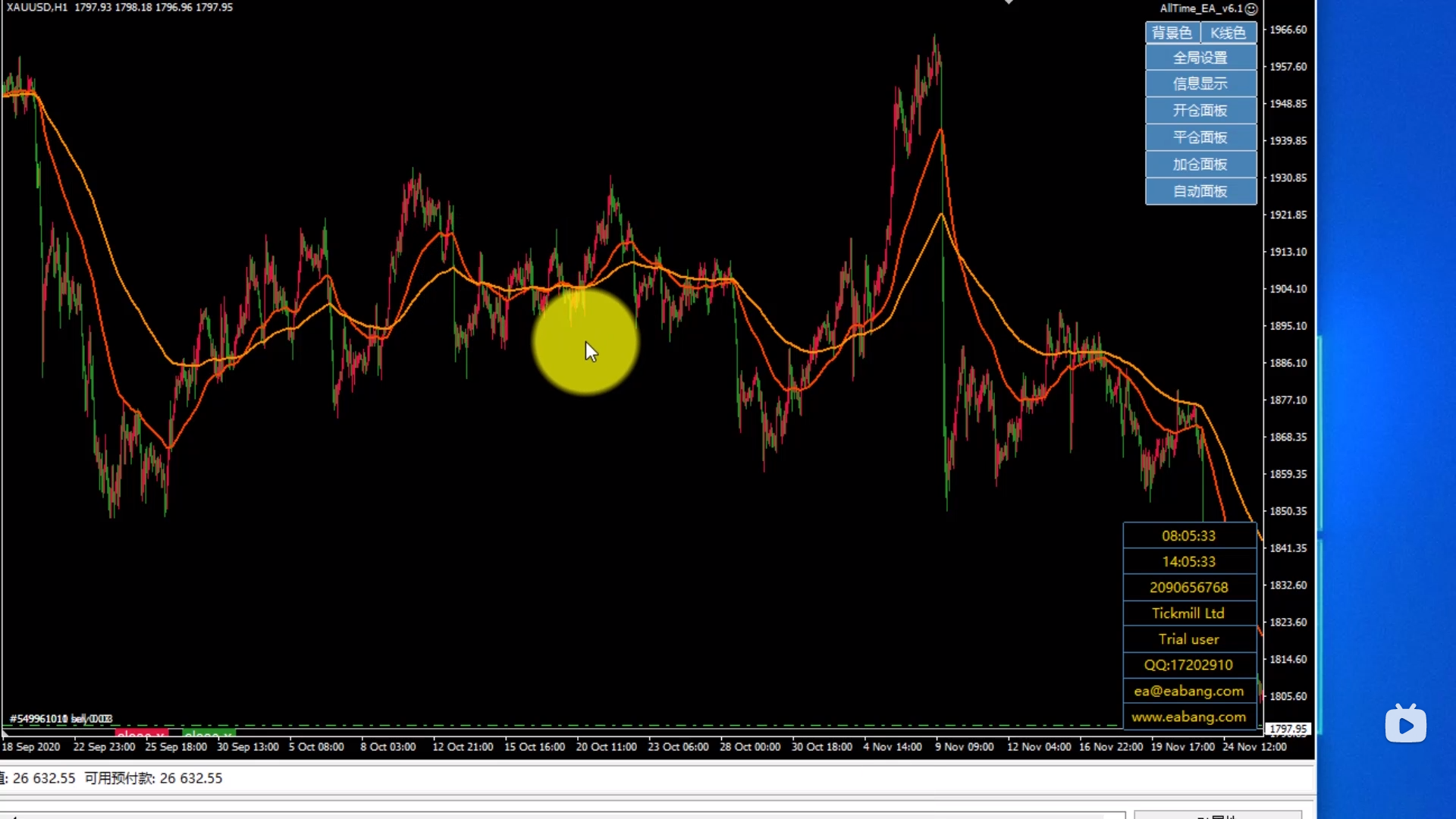Click the ea@eabang.com email cell
This screenshot has width=1456, height=819.
point(1188,691)
